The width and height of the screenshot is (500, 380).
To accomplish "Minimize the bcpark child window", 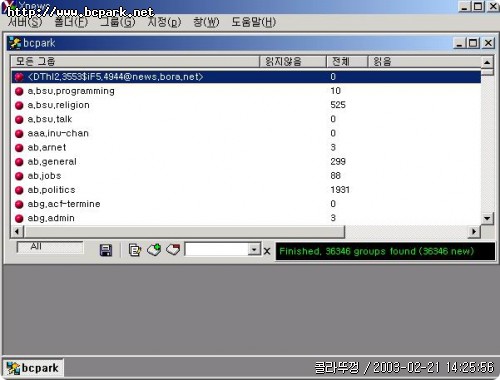I will click(460, 43).
